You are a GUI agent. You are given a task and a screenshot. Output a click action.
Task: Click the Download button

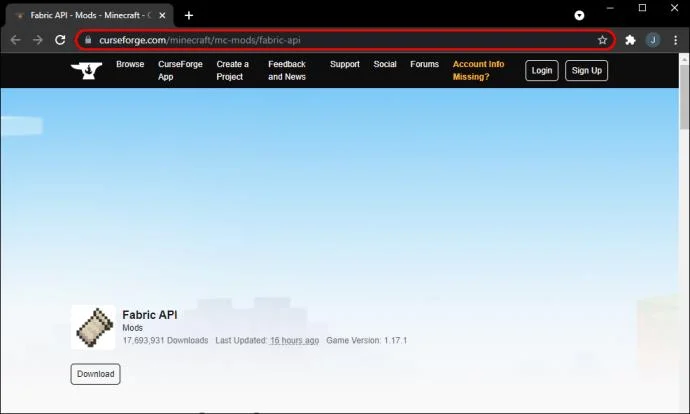coord(95,374)
